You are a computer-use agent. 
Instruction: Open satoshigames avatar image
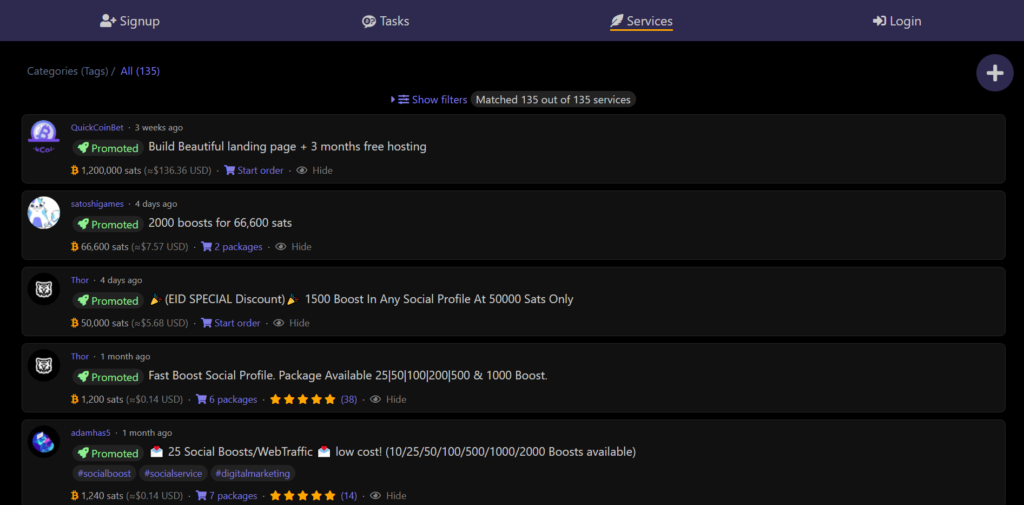[x=44, y=212]
